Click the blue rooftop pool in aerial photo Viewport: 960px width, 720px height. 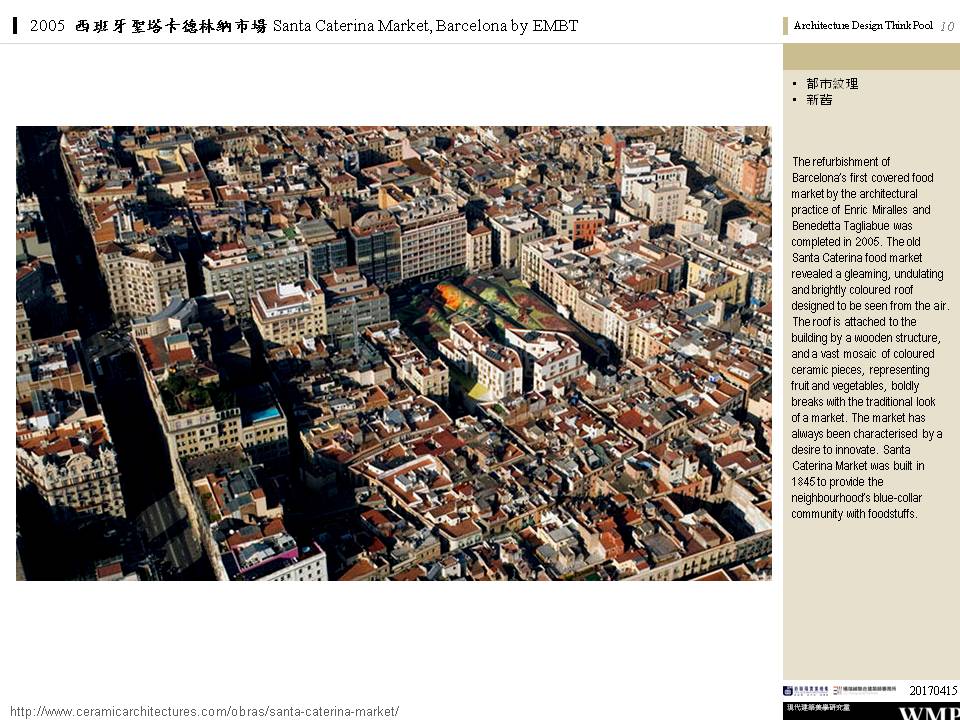(266, 414)
